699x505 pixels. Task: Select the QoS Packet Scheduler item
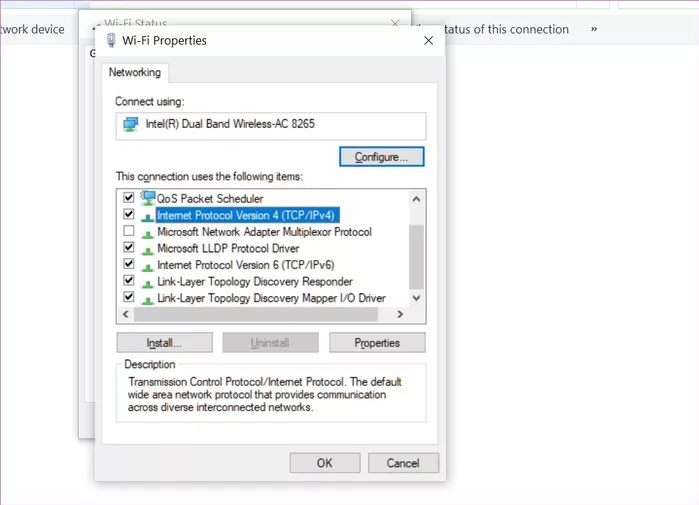point(210,198)
